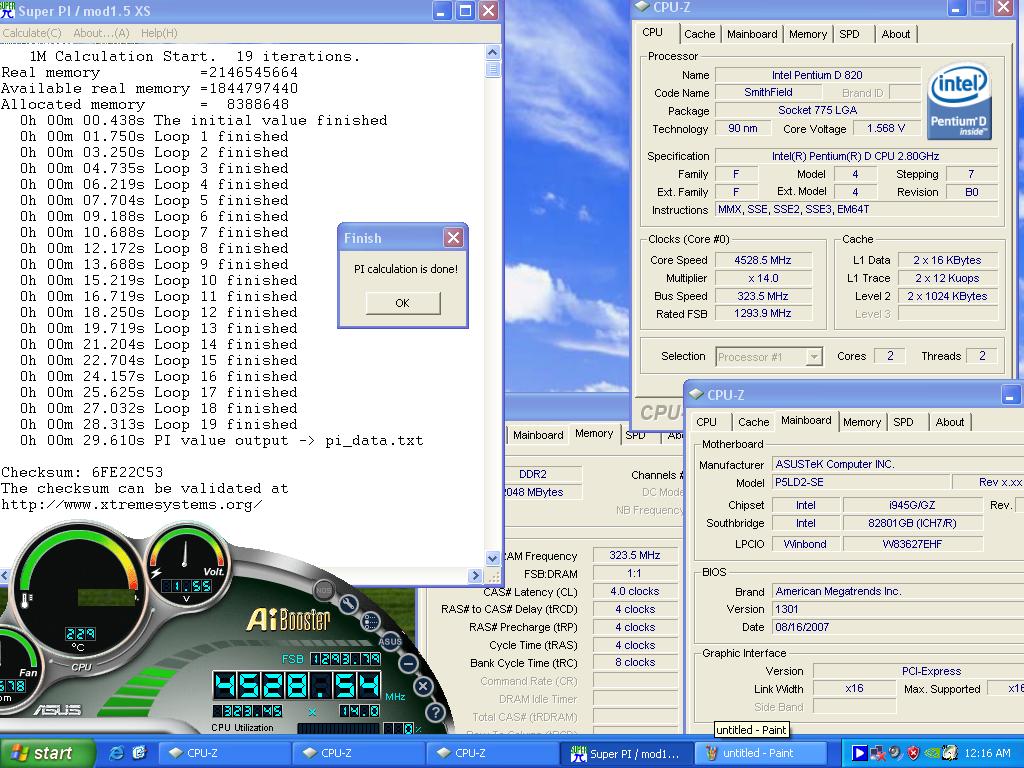The width and height of the screenshot is (1024, 768).
Task: Switch to Cache tab in top CPU-Z
Action: [699, 34]
